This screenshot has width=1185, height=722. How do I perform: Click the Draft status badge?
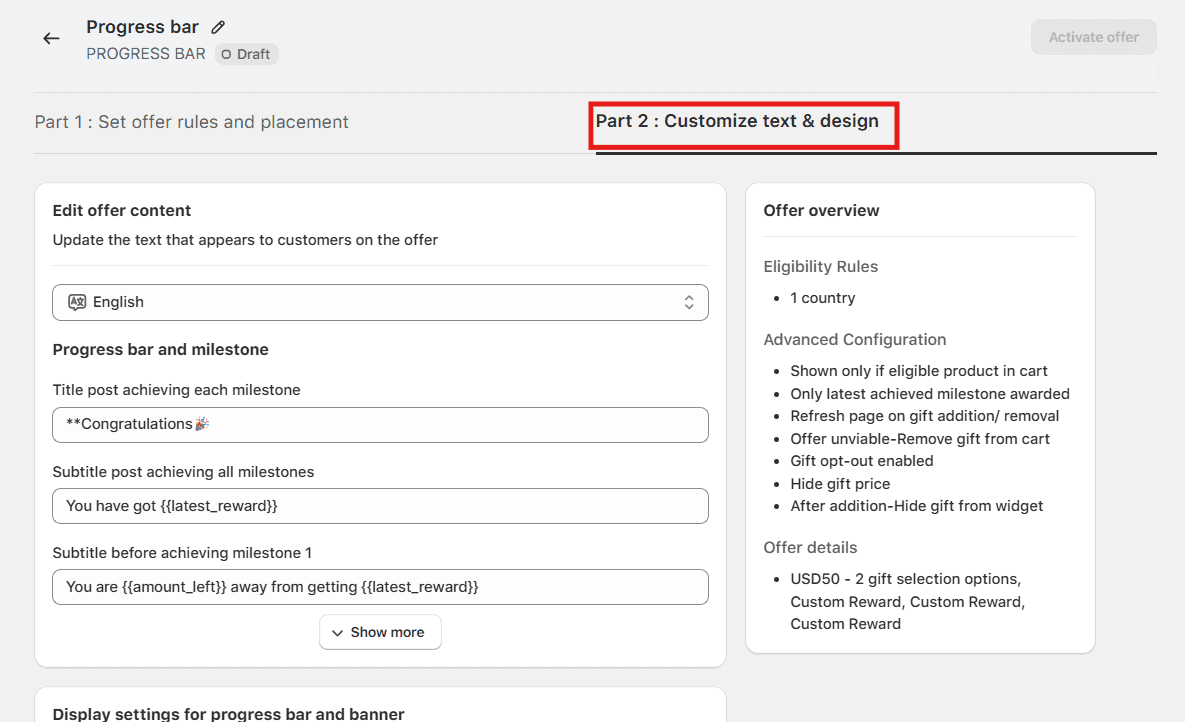coord(246,54)
